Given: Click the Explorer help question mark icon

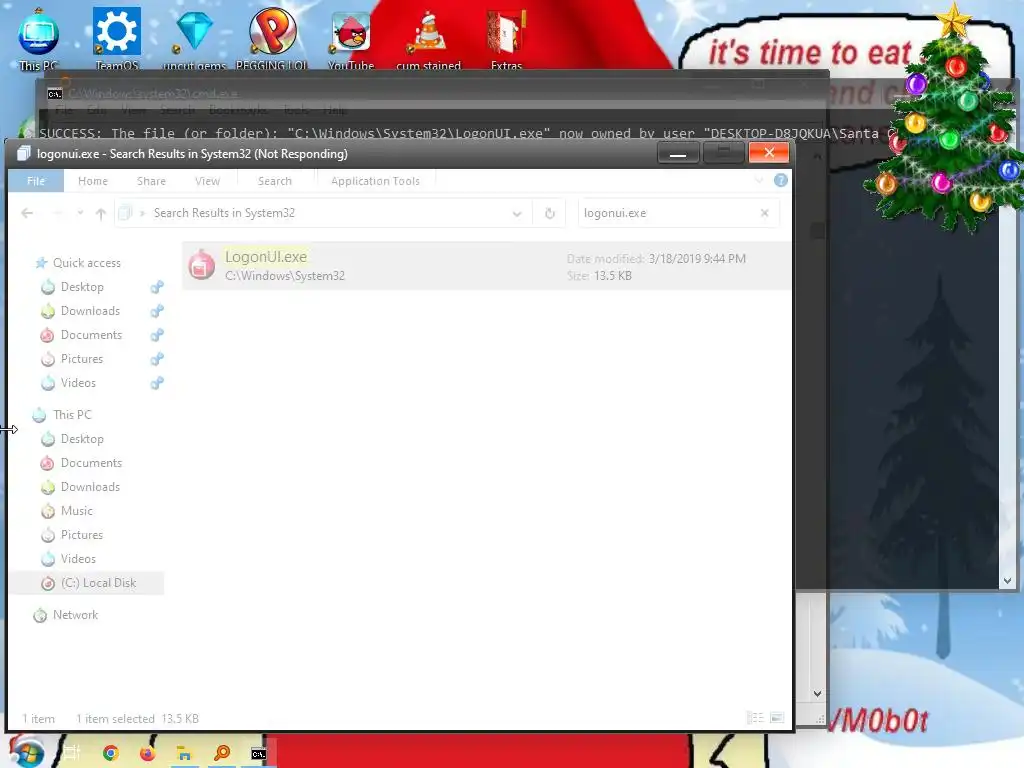Looking at the screenshot, I should 780,180.
